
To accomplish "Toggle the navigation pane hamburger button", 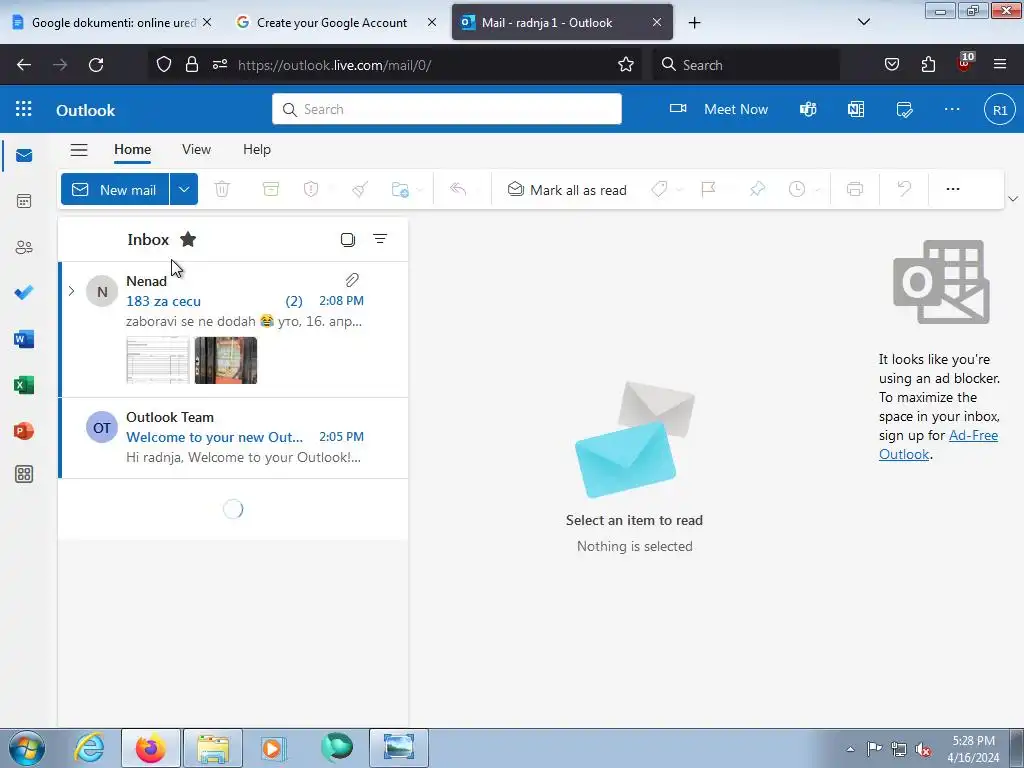I will click(x=79, y=150).
